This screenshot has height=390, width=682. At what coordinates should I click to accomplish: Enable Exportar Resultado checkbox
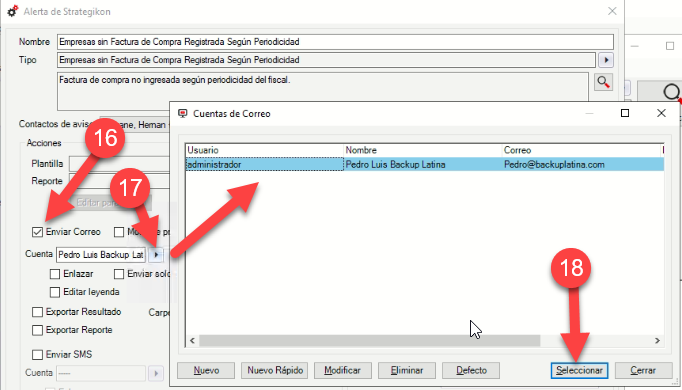coord(37,312)
